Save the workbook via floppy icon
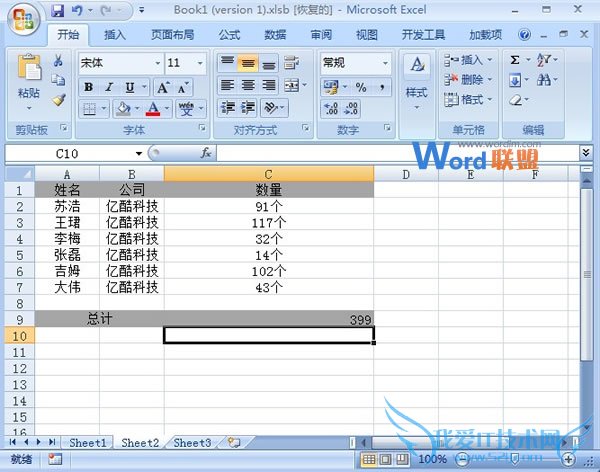The width and height of the screenshot is (600, 472). 57,10
